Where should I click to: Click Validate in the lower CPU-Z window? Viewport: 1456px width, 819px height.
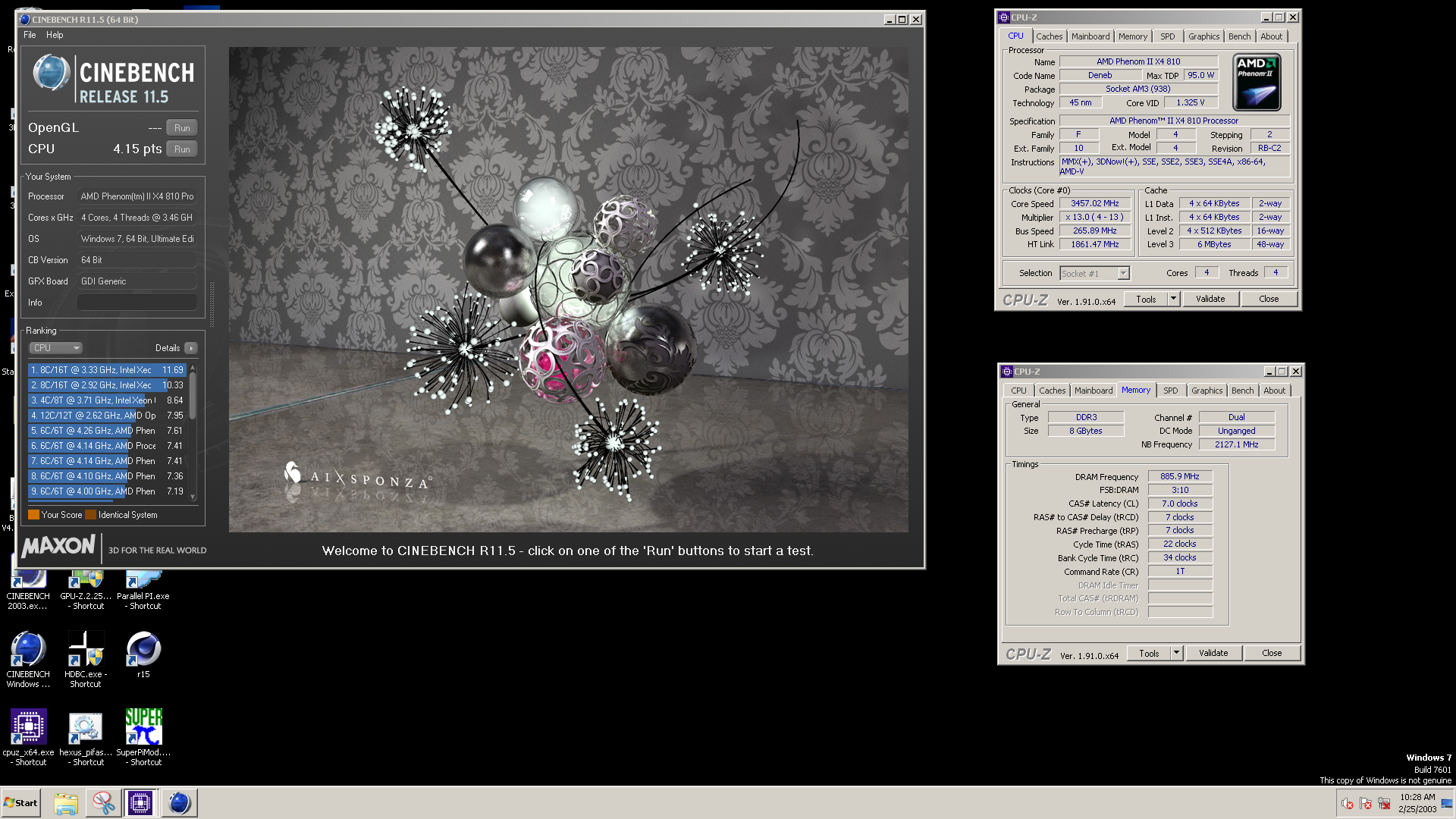(1213, 653)
